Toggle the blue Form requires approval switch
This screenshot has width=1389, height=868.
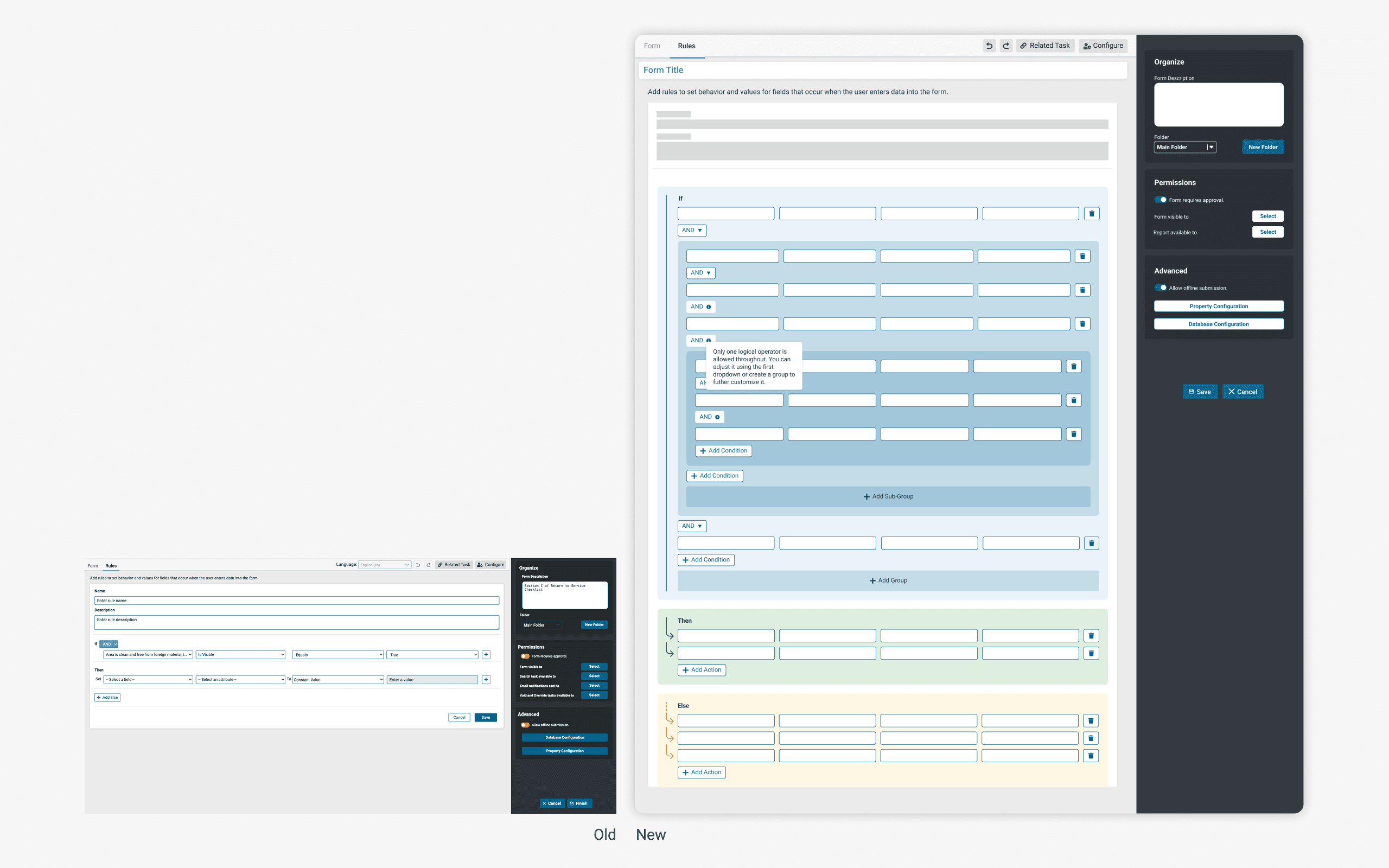[1161, 200]
